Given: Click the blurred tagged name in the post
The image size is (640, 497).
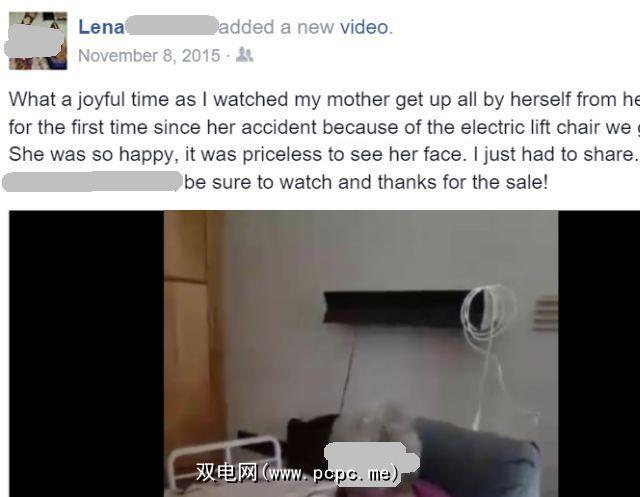Looking at the screenshot, I should click(92, 182).
